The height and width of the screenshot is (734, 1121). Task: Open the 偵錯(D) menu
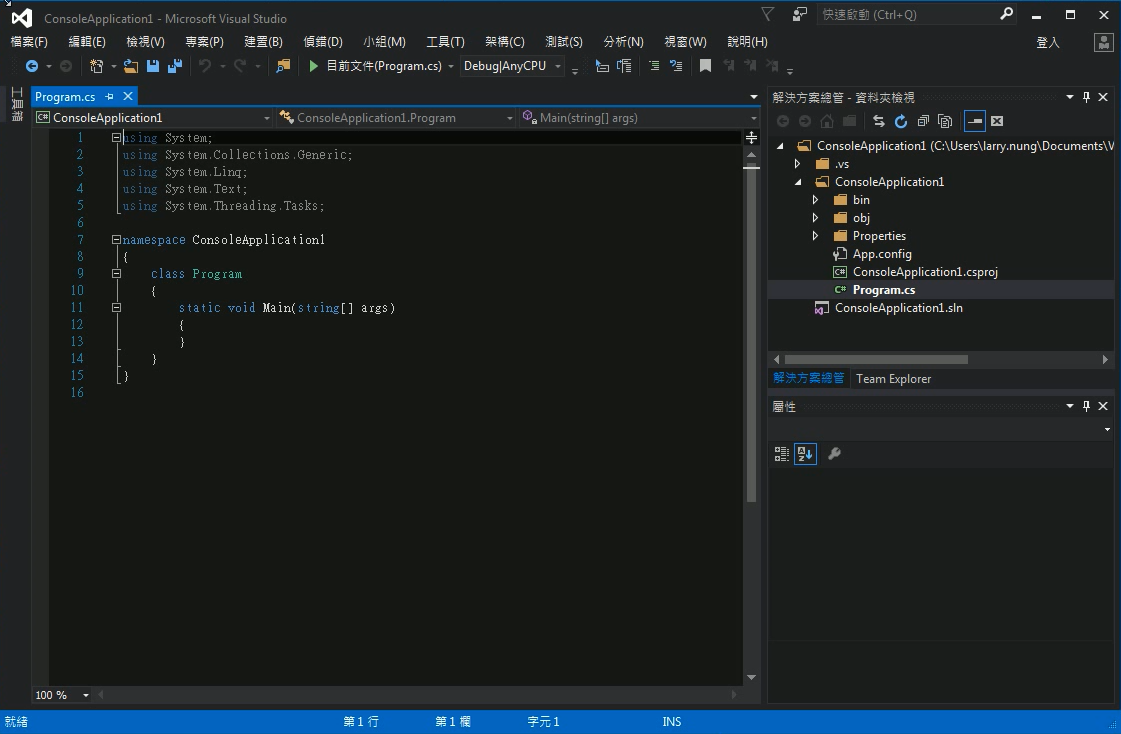tap(322, 41)
